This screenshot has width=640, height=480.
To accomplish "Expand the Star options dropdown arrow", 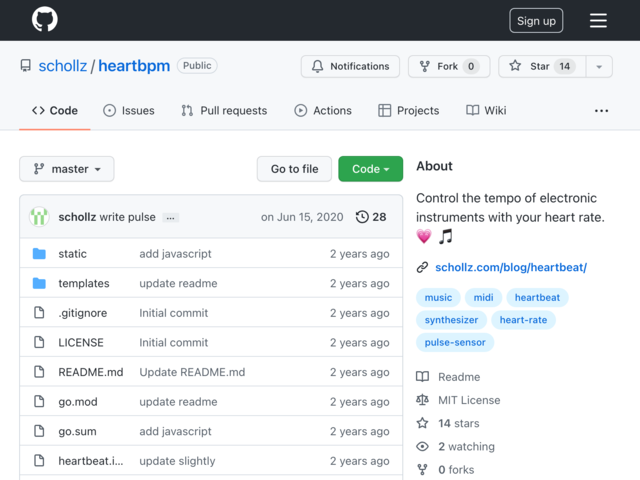I will [599, 67].
